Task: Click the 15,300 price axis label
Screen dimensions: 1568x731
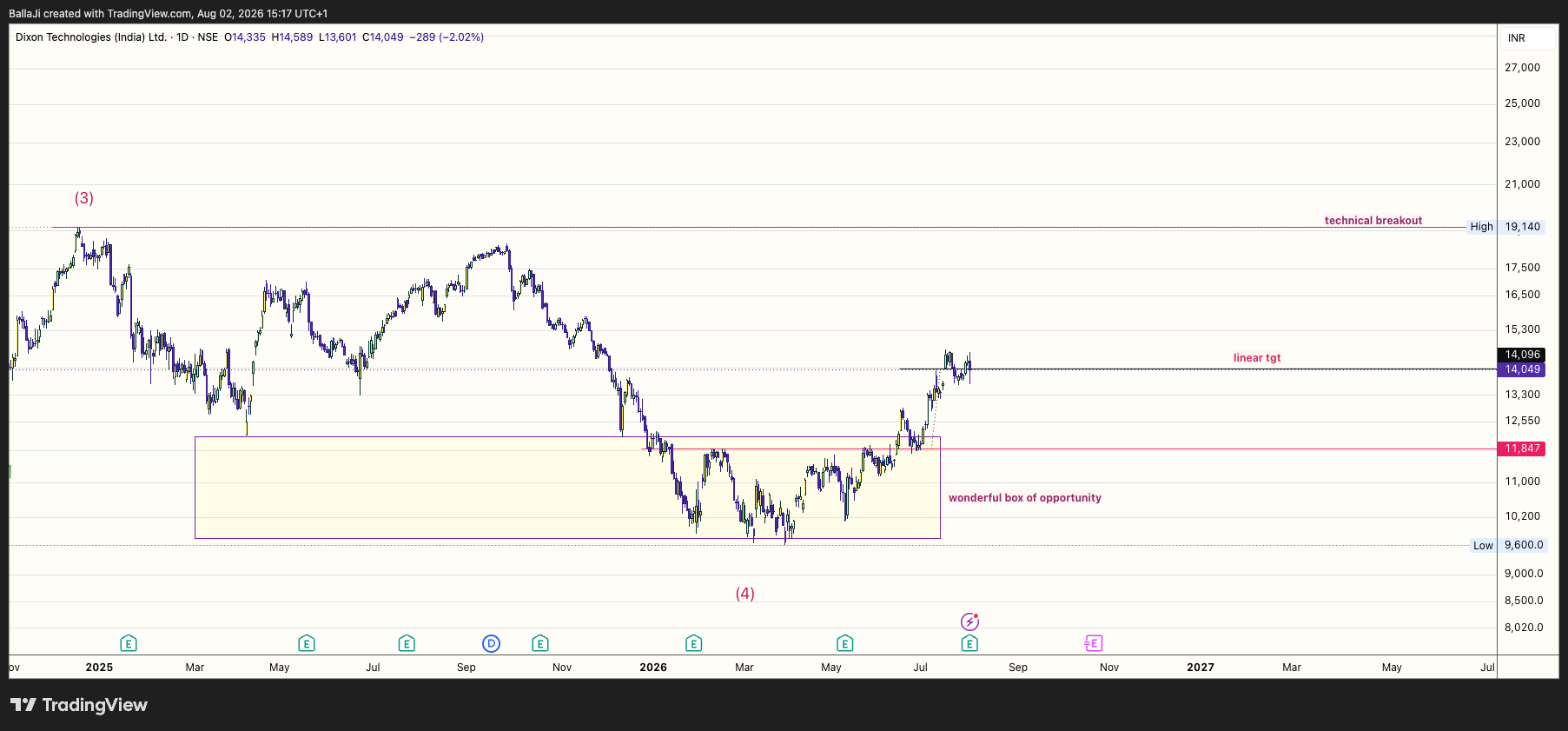Action: [1522, 329]
